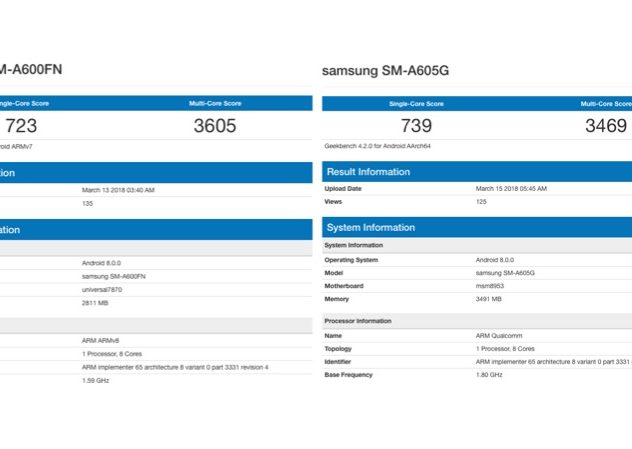Click the Upload Date label

pyautogui.click(x=343, y=189)
